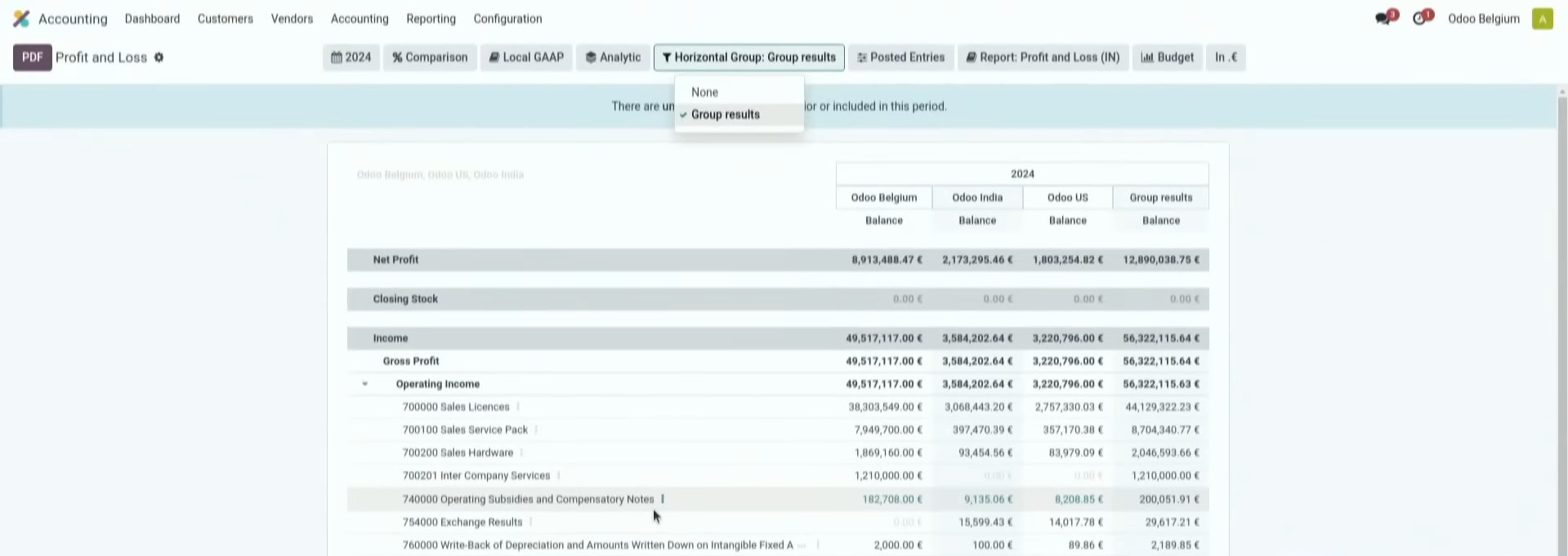Screen dimensions: 1568x556
Task: Toggle the Horizontal Group: Group results dropdown
Action: click(x=748, y=57)
